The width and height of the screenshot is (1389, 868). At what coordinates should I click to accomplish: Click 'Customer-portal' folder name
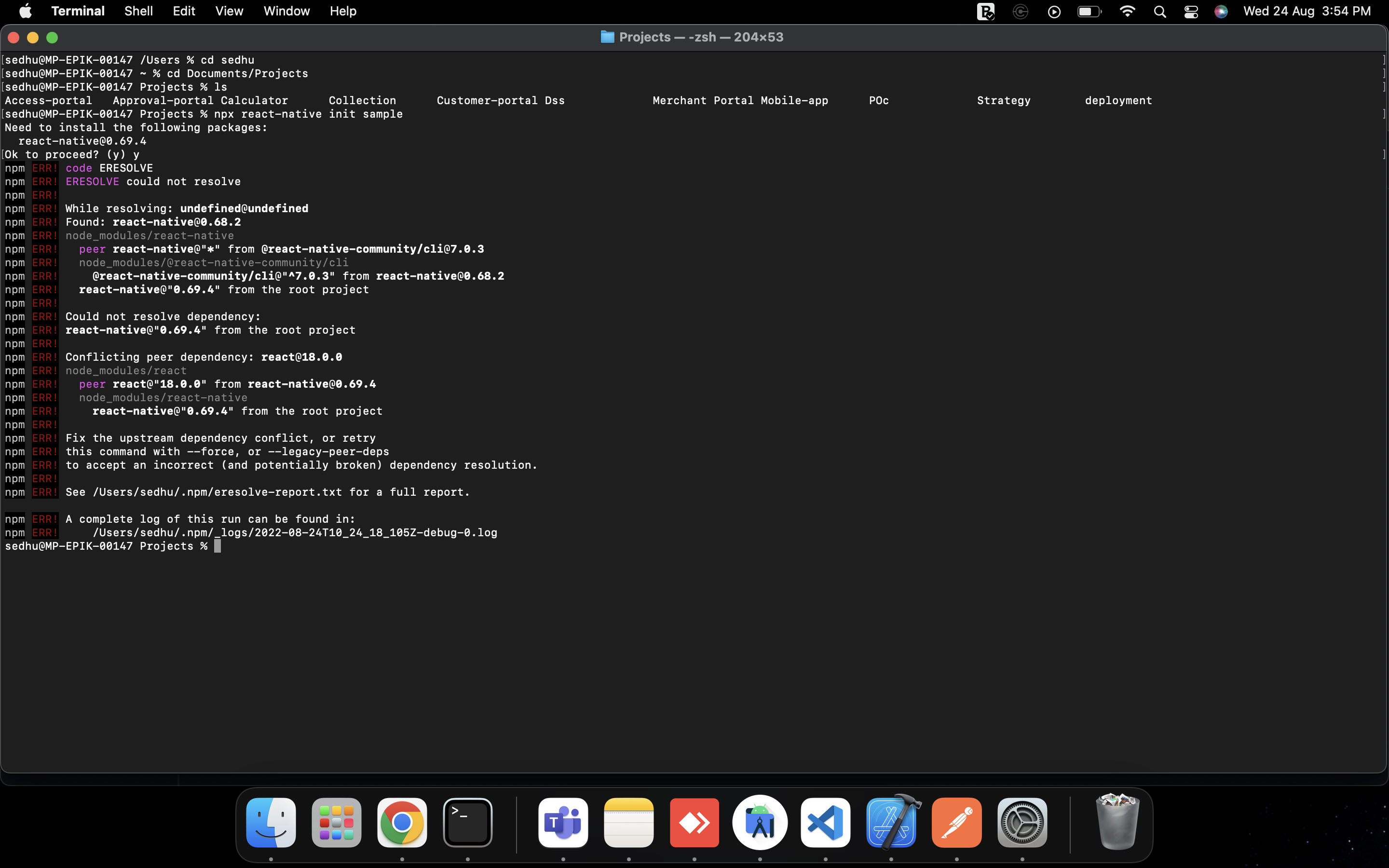pos(487,100)
